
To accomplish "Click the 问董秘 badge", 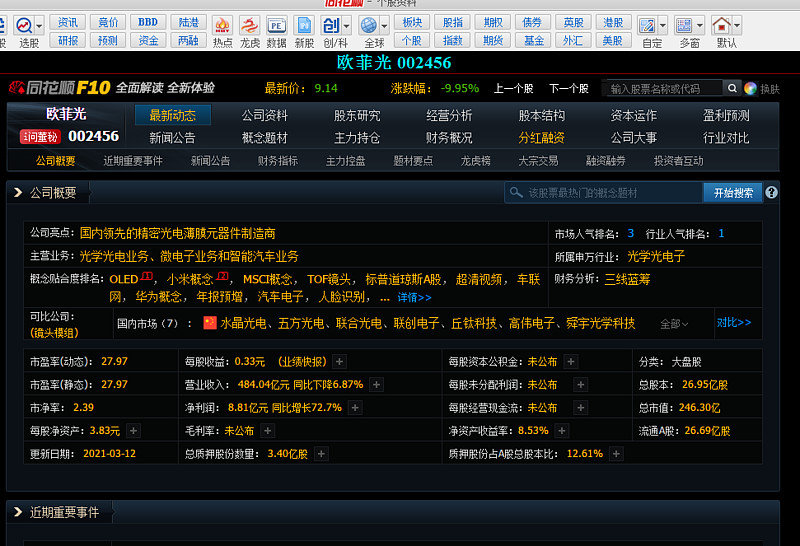I will pyautogui.click(x=40, y=137).
